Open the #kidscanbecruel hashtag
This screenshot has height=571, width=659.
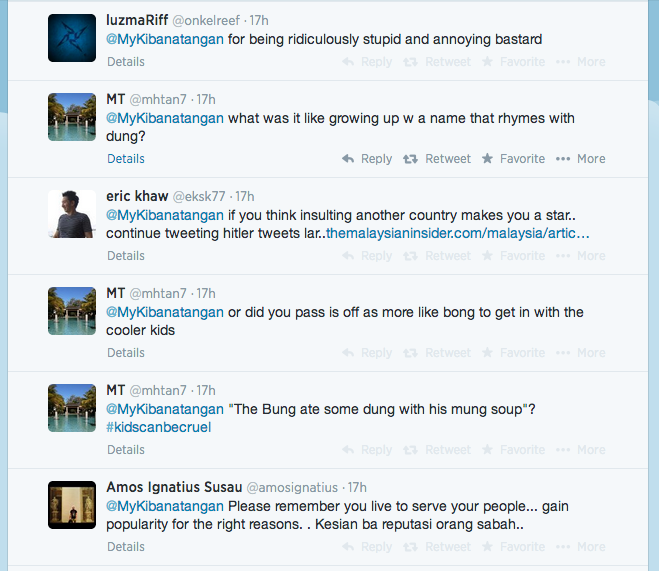coord(159,427)
